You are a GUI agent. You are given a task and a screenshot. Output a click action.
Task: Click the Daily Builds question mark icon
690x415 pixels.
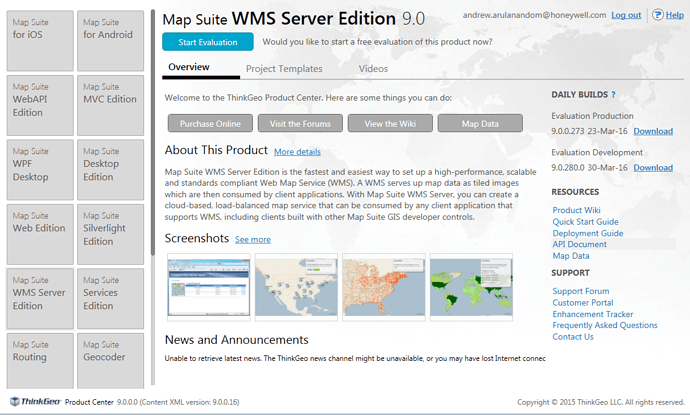pyautogui.click(x=613, y=95)
